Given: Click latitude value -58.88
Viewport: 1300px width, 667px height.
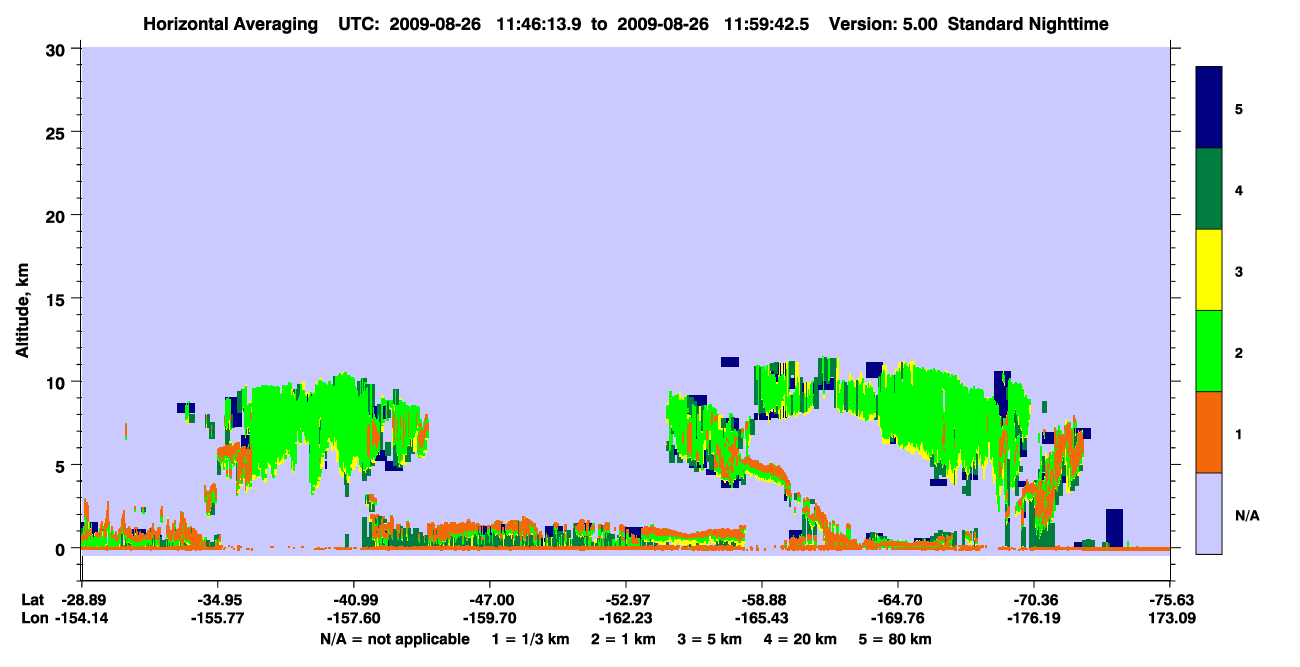Looking at the screenshot, I should [x=762, y=600].
